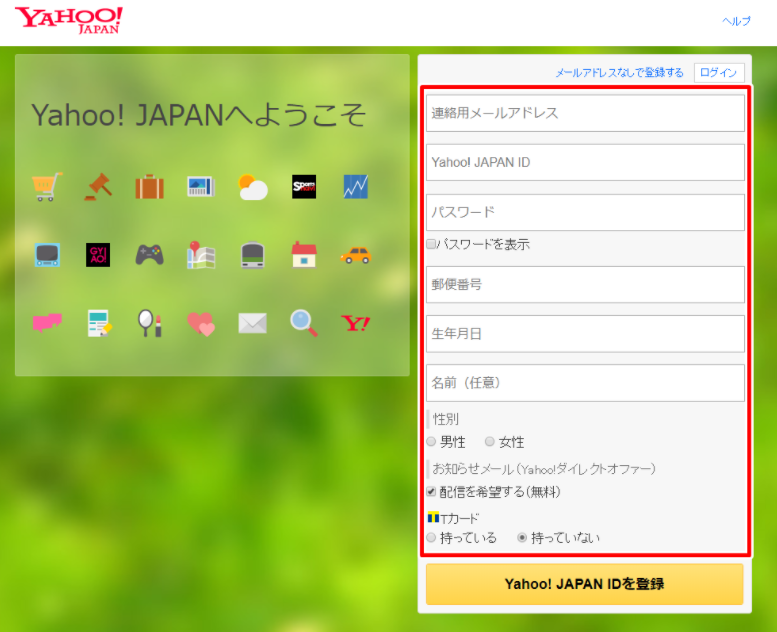
Task: Select Tカード 持っていない radio button
Action: (x=522, y=537)
